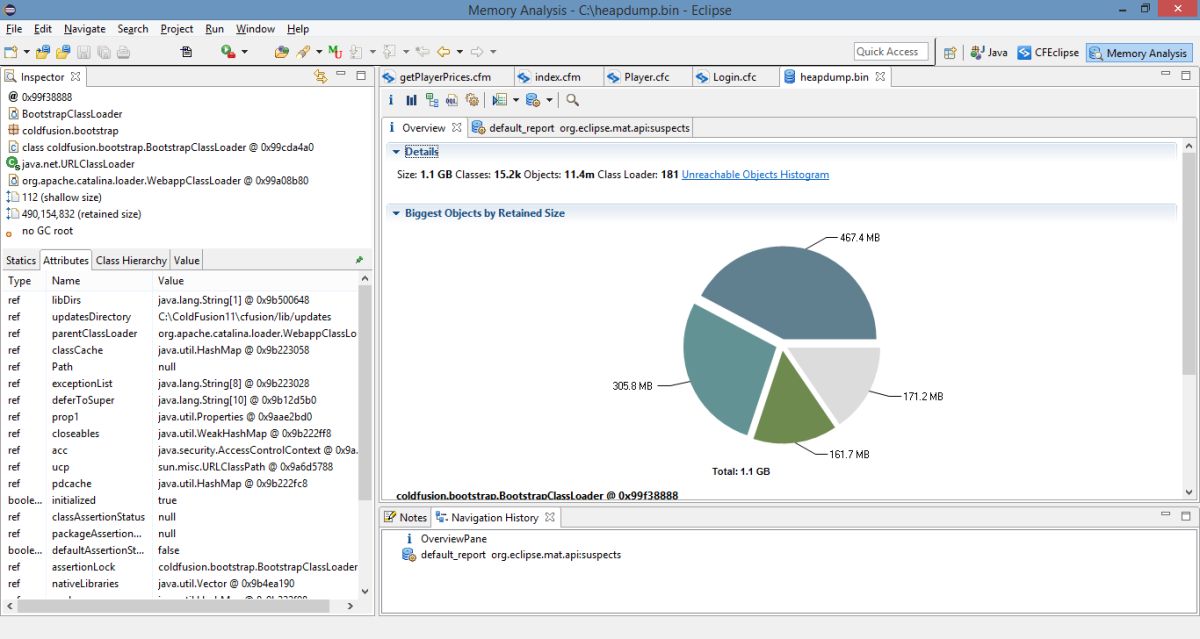Viewport: 1200px width, 639px height.
Task: Collapse Biggest Objects by Retained Size section
Action: (x=396, y=213)
